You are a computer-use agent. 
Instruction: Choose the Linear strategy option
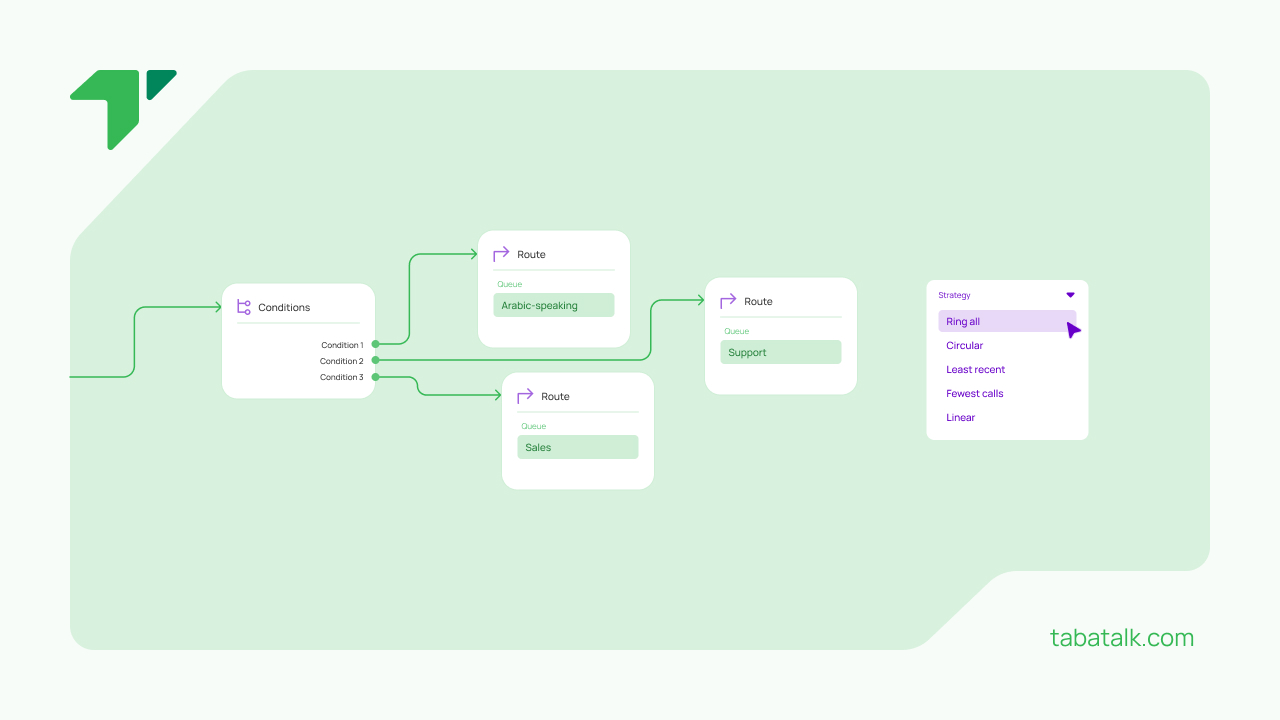961,418
